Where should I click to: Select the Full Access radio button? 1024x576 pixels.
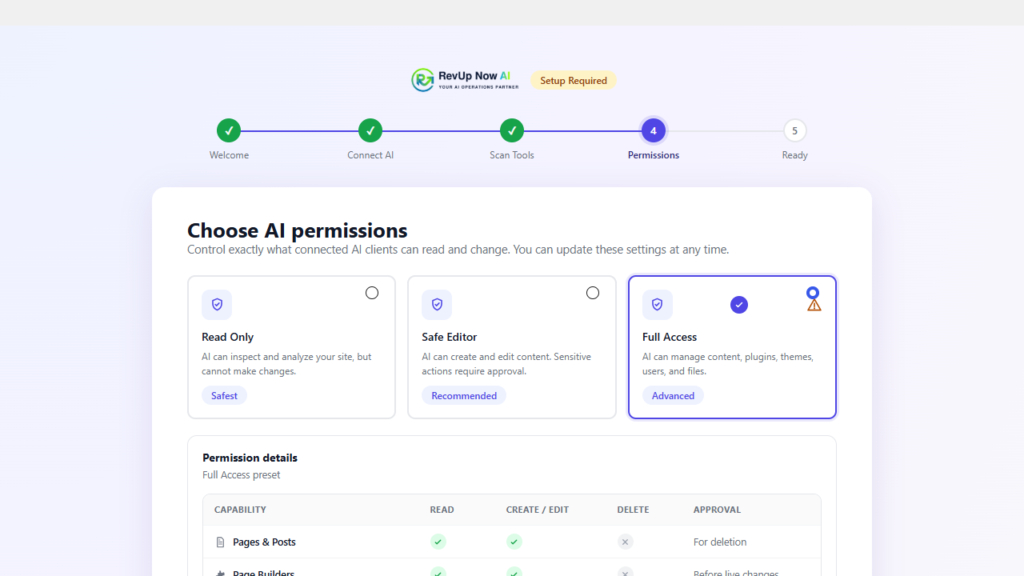[x=812, y=293]
